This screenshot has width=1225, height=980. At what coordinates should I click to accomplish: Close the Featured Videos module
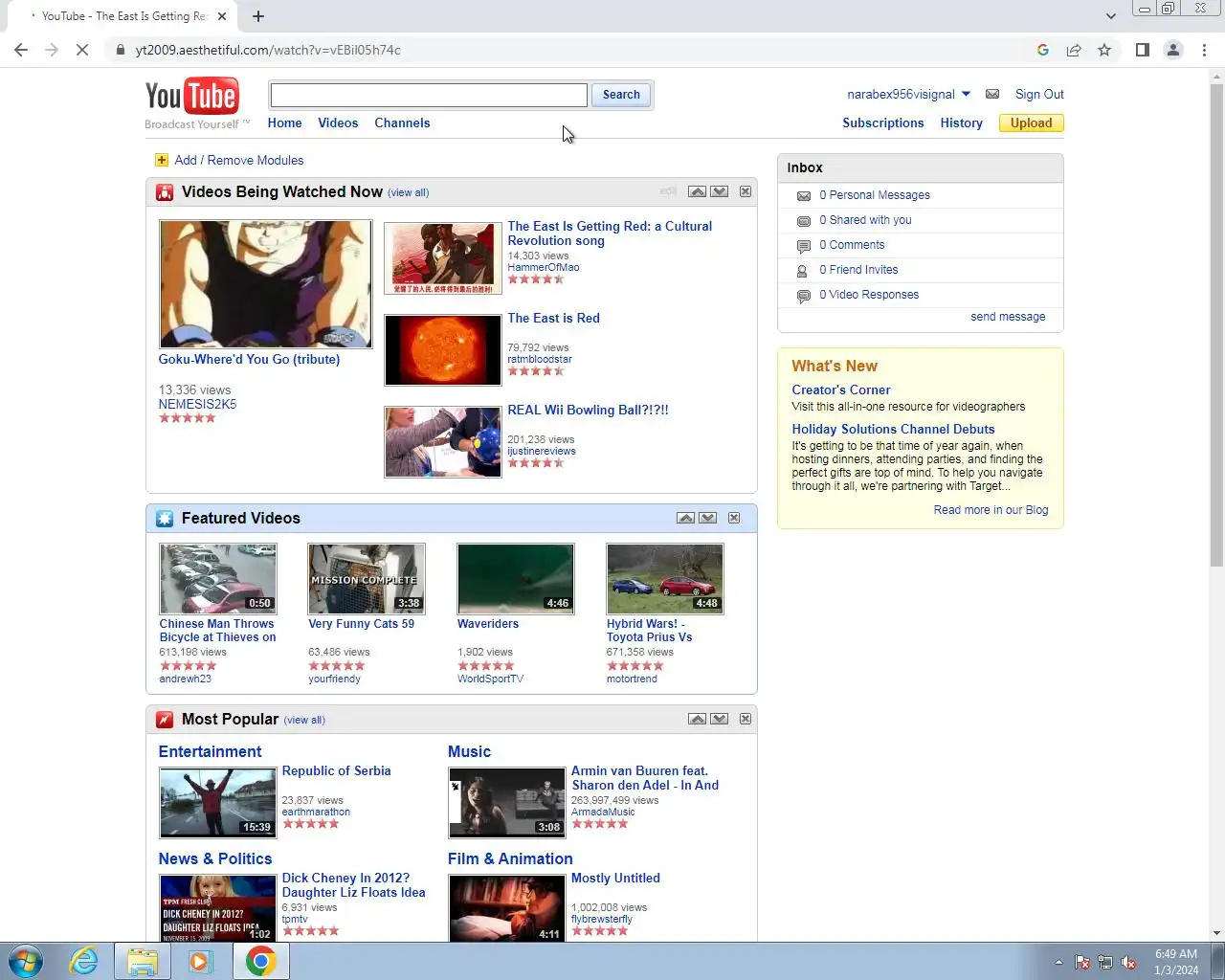[734, 518]
